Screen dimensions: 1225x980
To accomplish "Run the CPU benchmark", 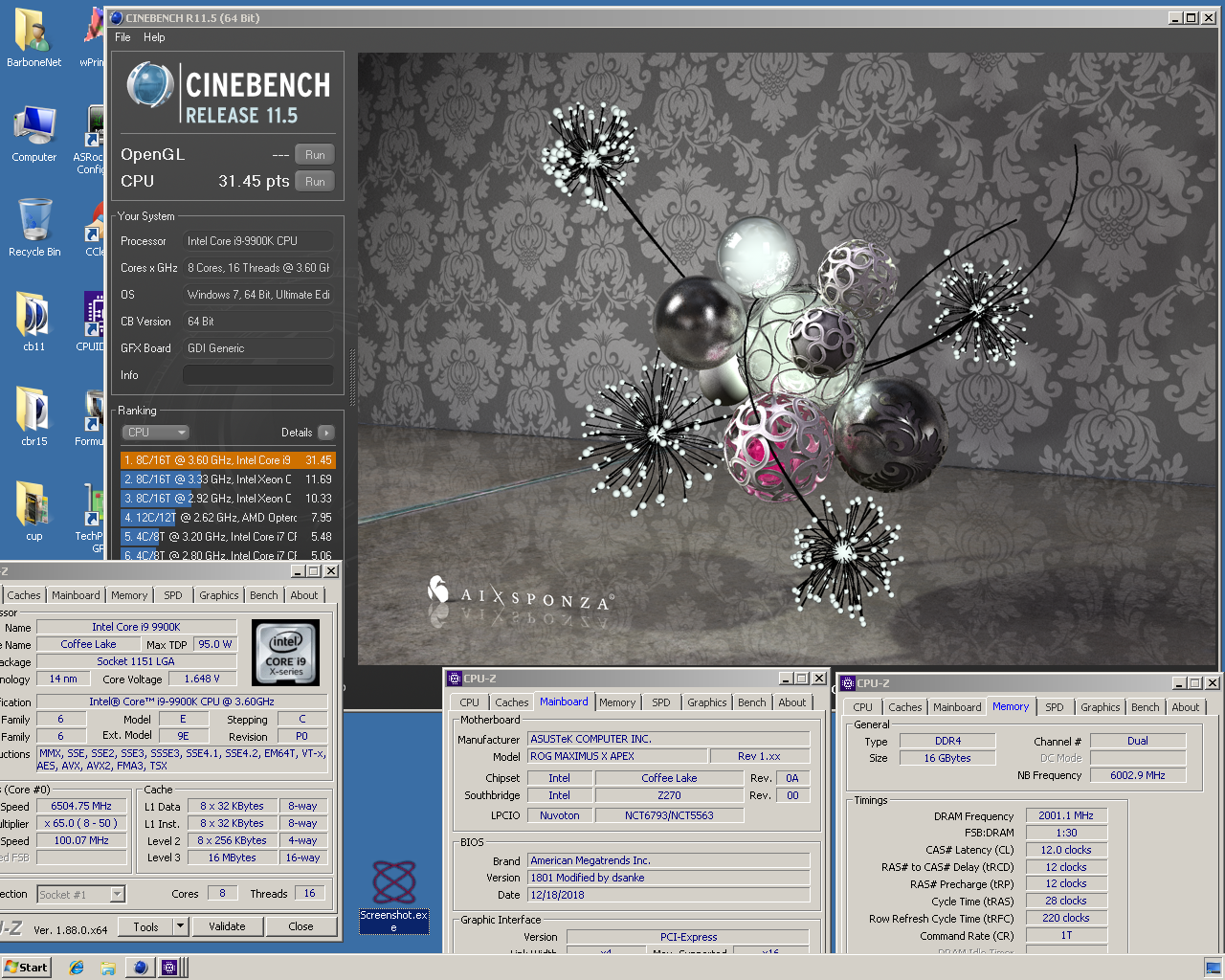I will click(x=315, y=182).
